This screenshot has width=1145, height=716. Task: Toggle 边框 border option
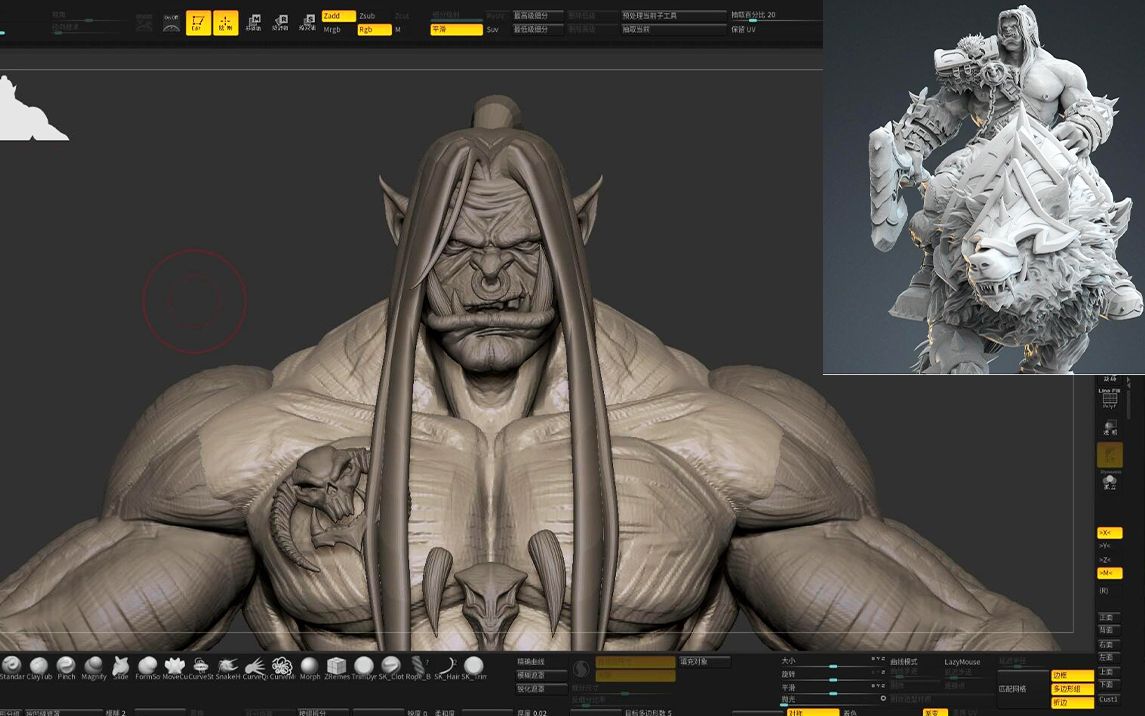click(x=1072, y=676)
